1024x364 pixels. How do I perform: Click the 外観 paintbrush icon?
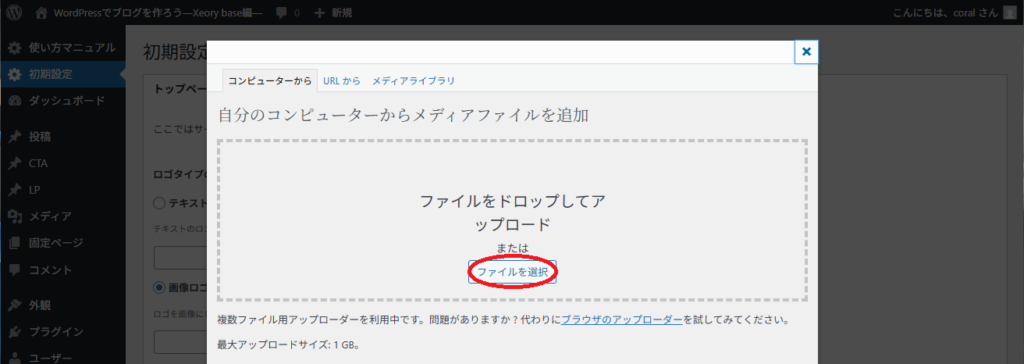[x=14, y=305]
